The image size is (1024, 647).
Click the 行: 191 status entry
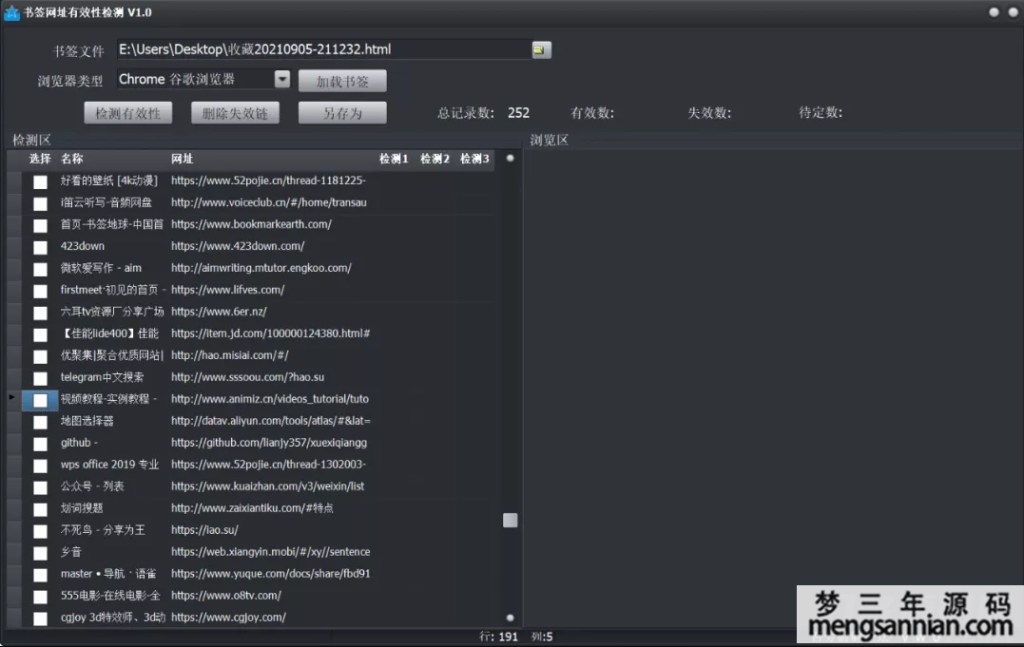[499, 637]
